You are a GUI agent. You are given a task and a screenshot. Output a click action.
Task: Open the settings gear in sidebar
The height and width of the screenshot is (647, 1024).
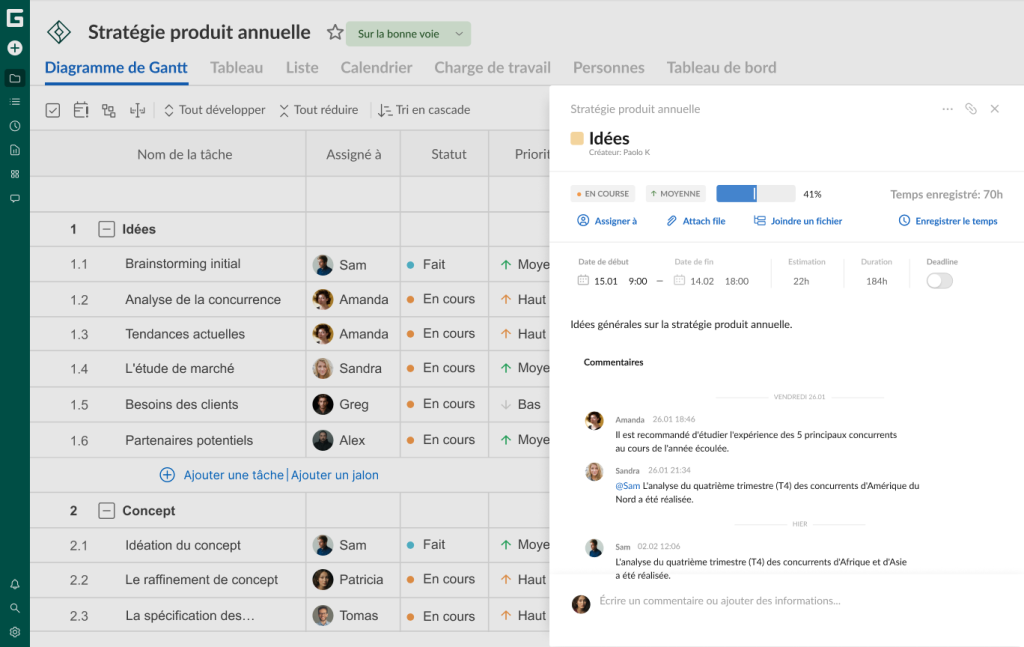click(x=14, y=632)
